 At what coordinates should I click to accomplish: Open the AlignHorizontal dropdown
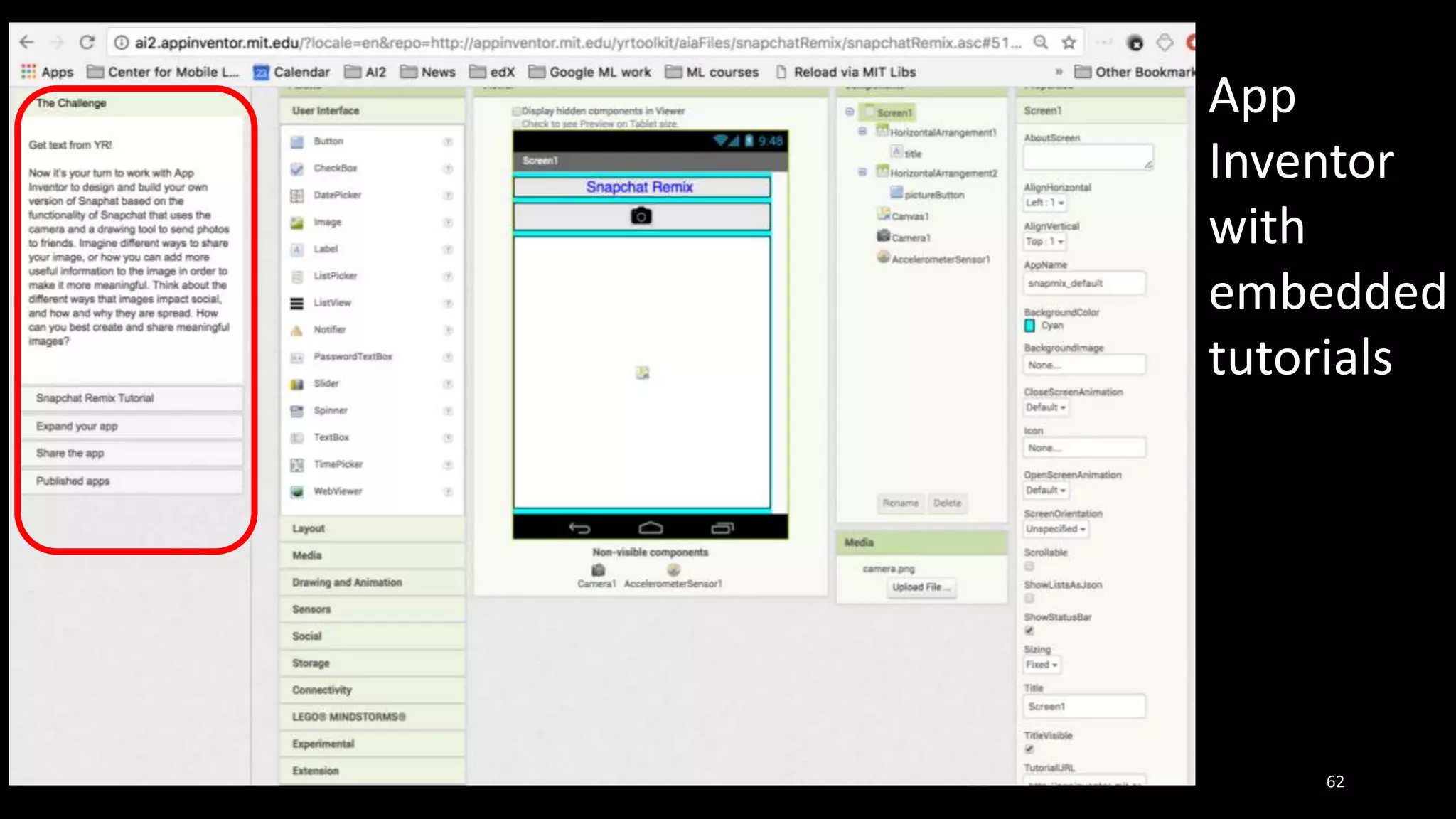click(x=1045, y=203)
